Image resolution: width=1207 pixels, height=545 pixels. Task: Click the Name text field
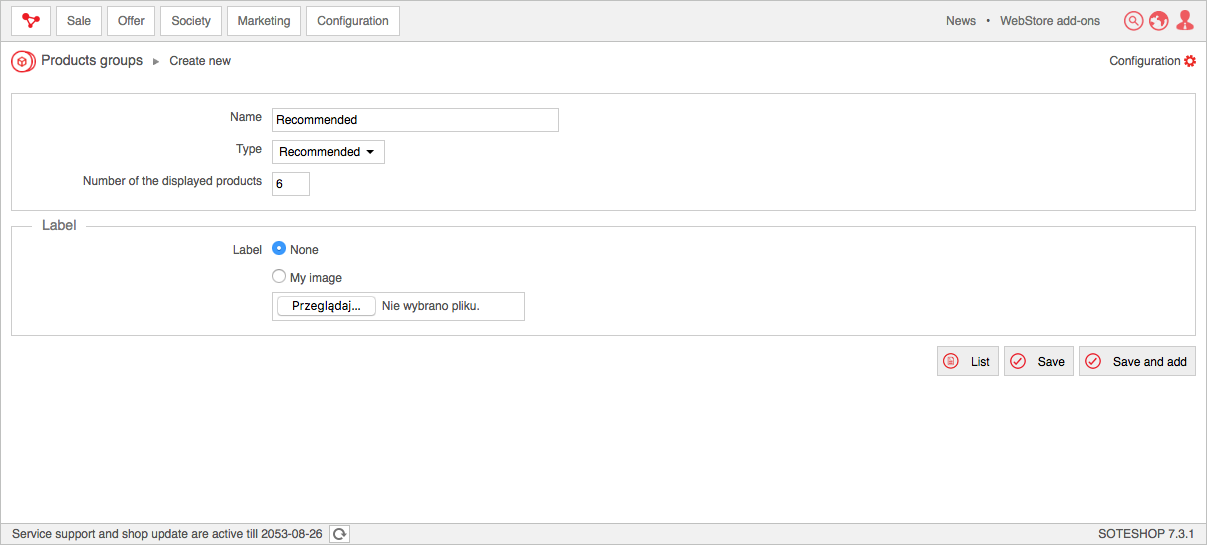tap(415, 120)
